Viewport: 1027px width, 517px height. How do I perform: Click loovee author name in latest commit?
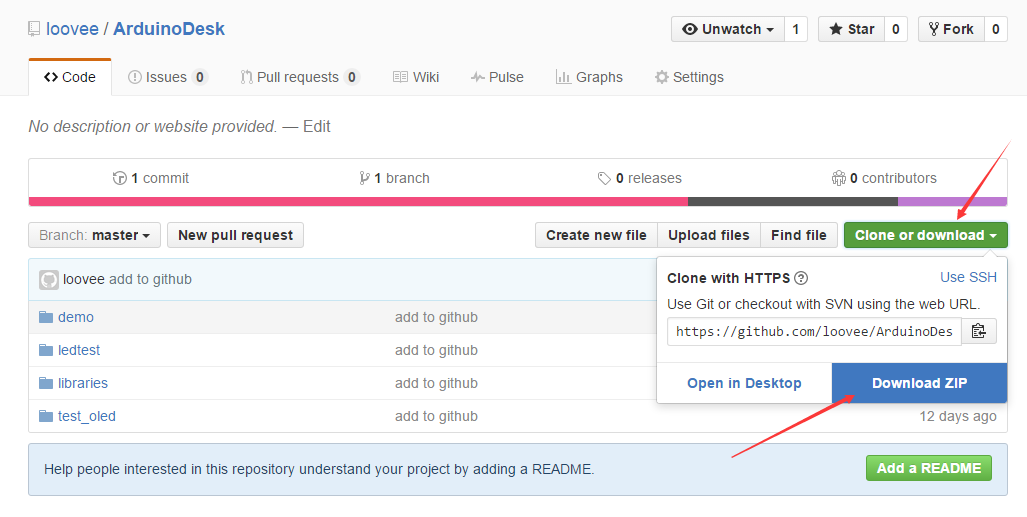(x=84, y=279)
